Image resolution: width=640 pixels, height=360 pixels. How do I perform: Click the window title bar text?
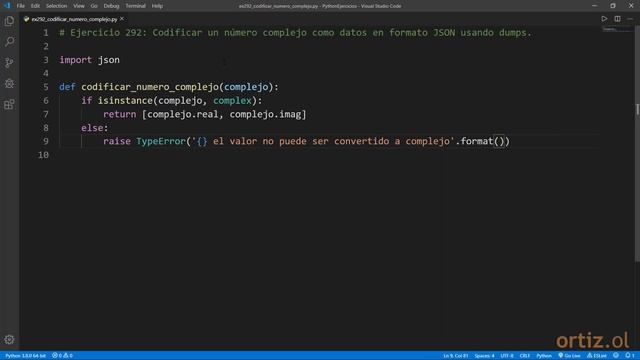point(320,6)
